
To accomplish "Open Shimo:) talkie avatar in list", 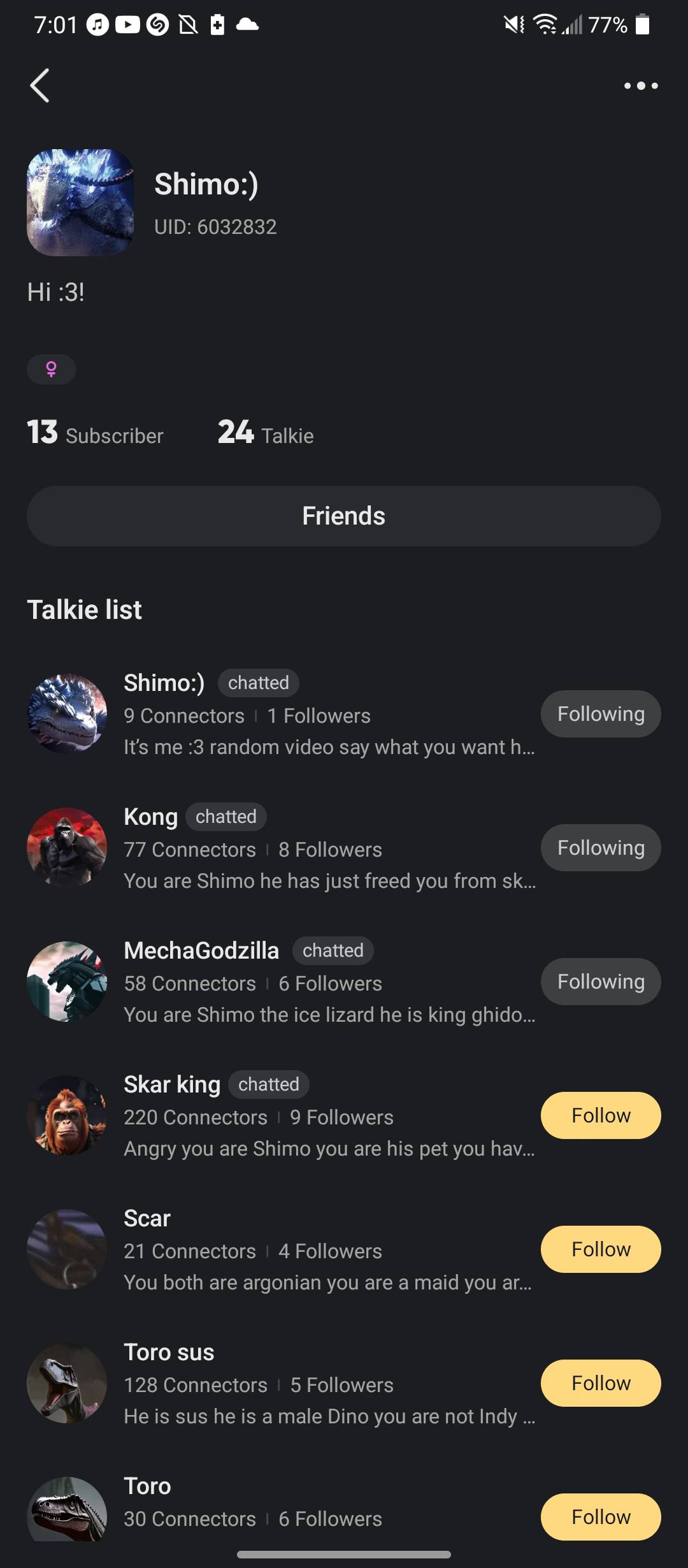I will click(67, 714).
